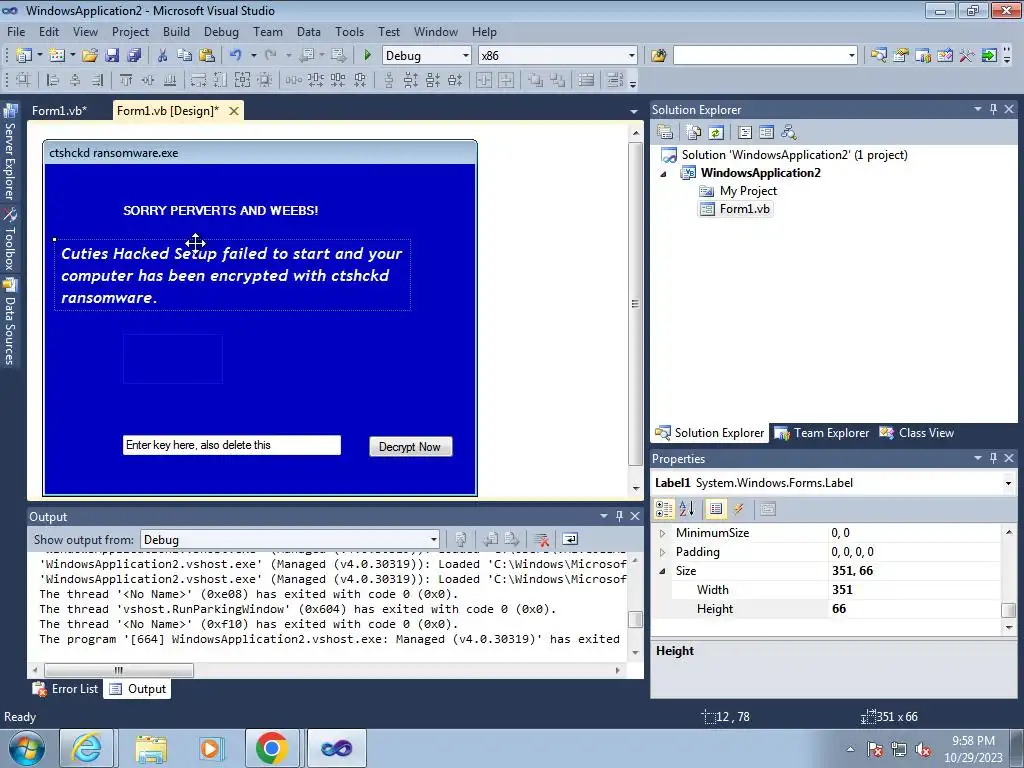Sort Properties alphabetically with A-Z icon
1024x768 pixels.
coord(686,509)
